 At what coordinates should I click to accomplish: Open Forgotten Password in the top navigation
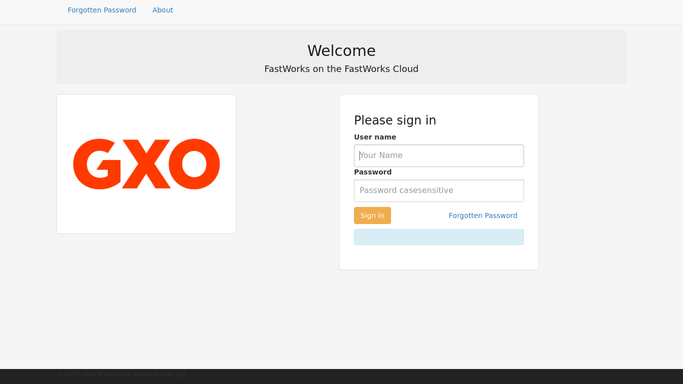101,10
